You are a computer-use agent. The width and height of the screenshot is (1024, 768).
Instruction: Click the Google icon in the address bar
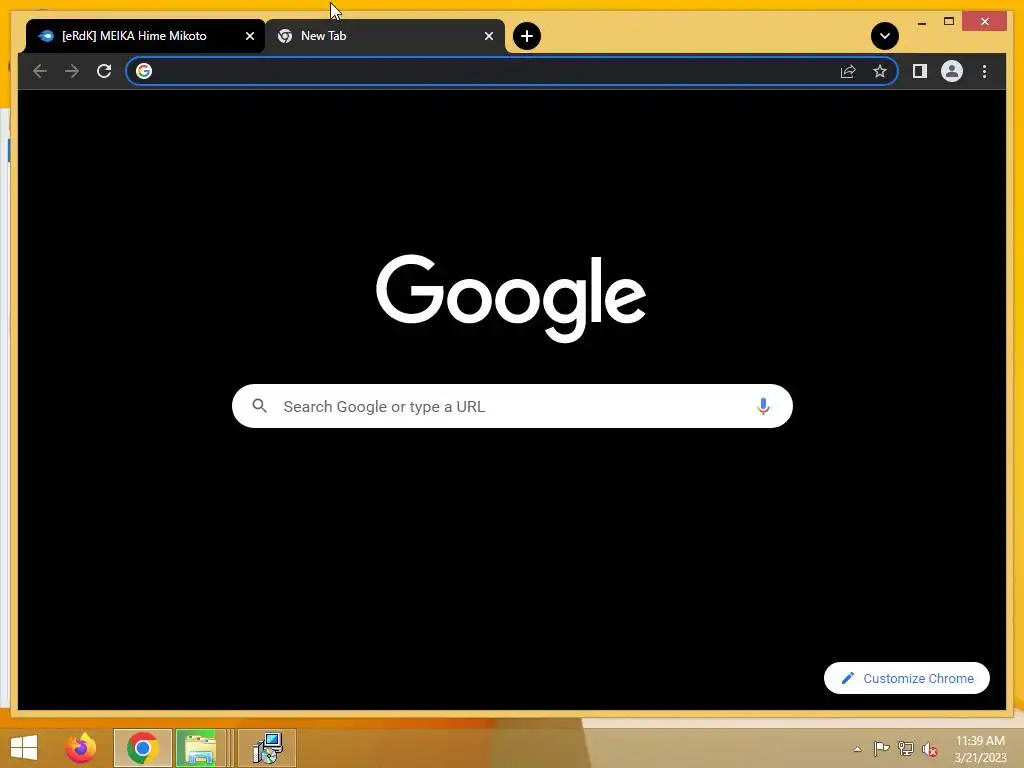pos(144,71)
